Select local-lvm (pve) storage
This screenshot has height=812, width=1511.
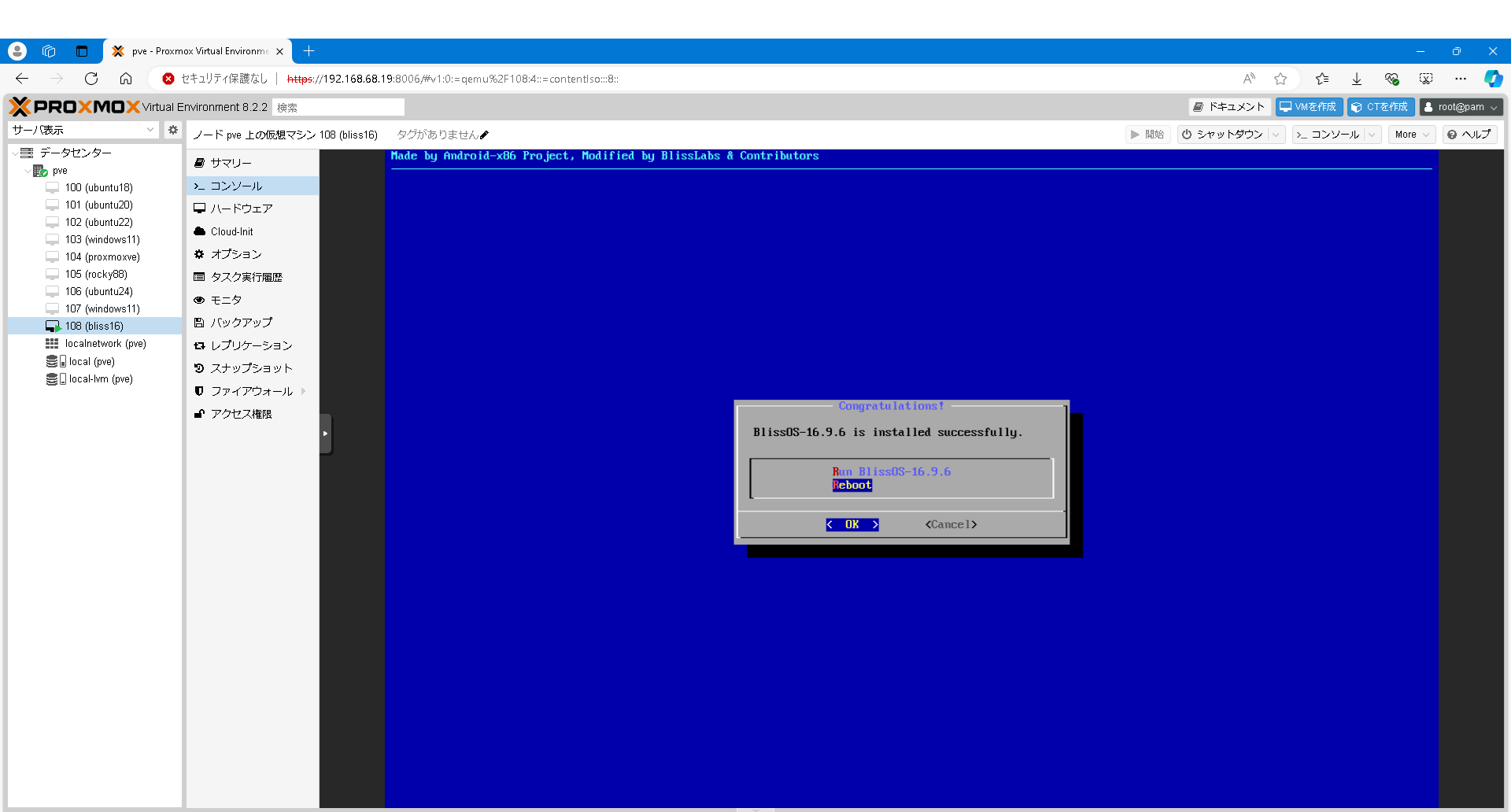coord(95,379)
